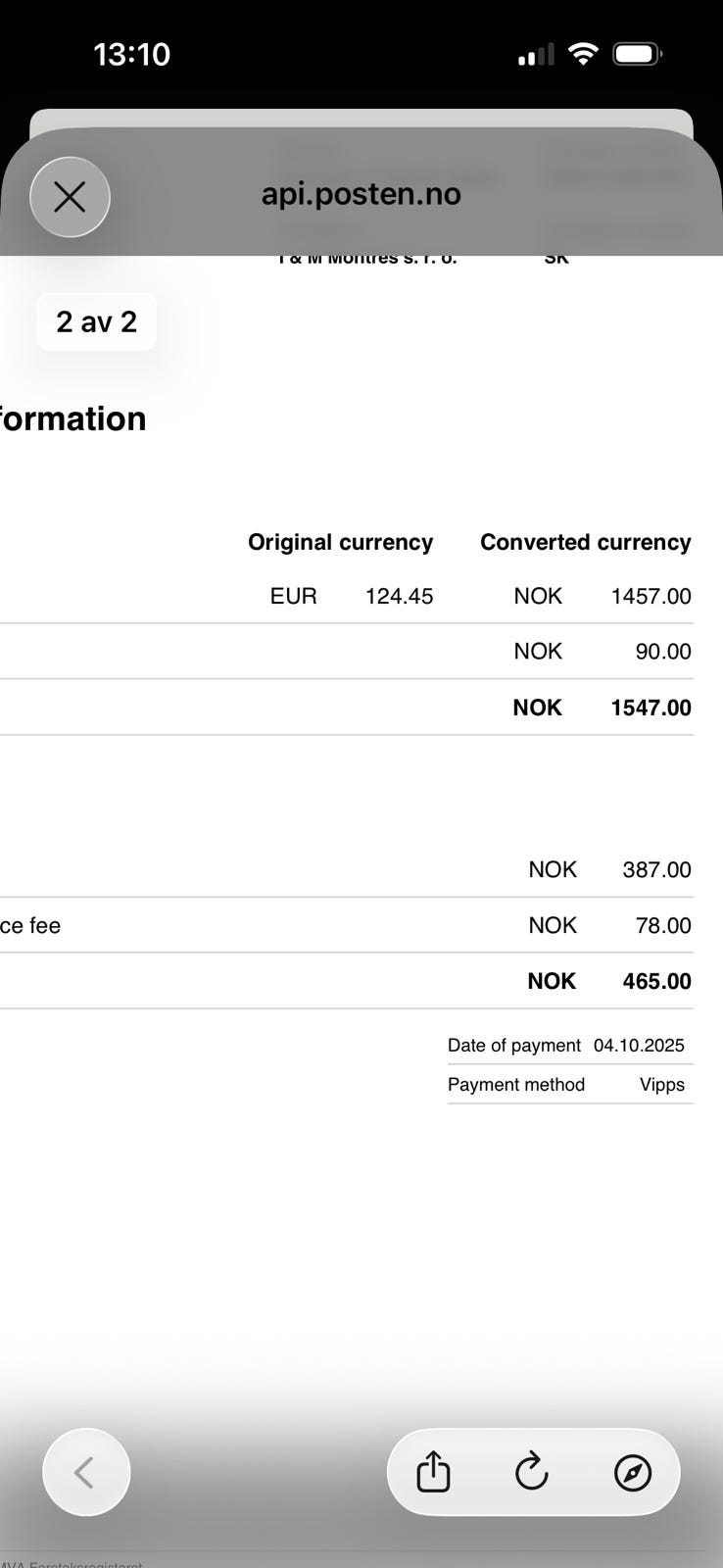The image size is (723, 1568).
Task: Tap the "2 av 2" page indicator
Action: click(96, 321)
